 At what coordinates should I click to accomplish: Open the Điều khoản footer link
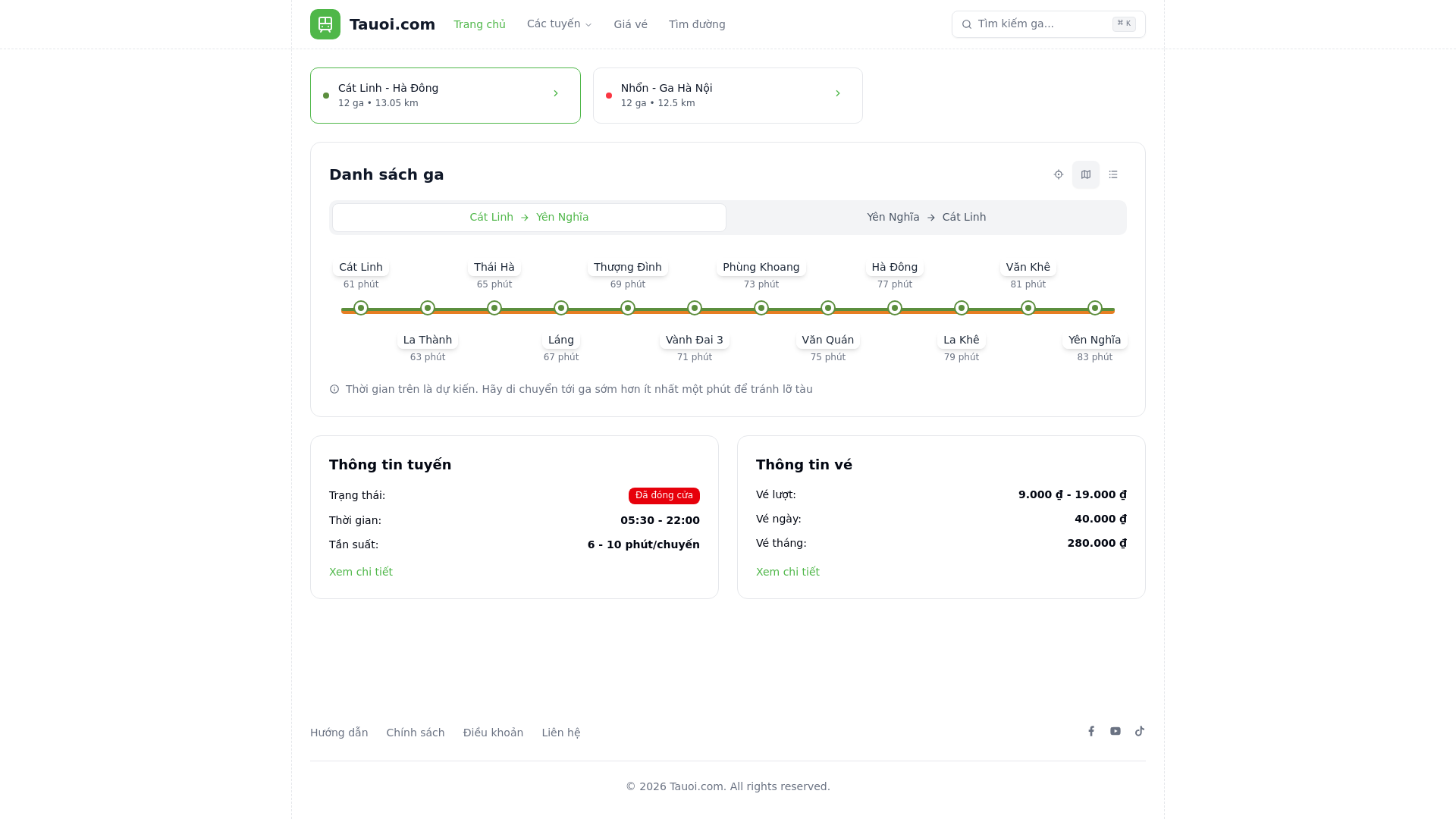coord(493,733)
